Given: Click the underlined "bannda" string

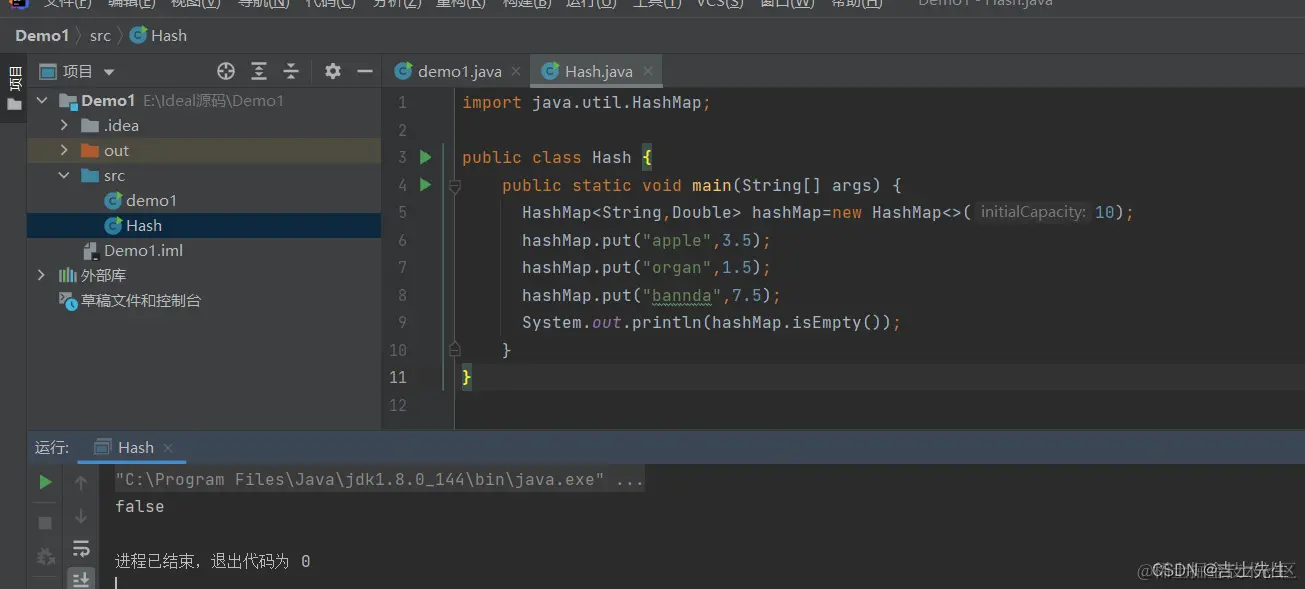Looking at the screenshot, I should pos(682,295).
